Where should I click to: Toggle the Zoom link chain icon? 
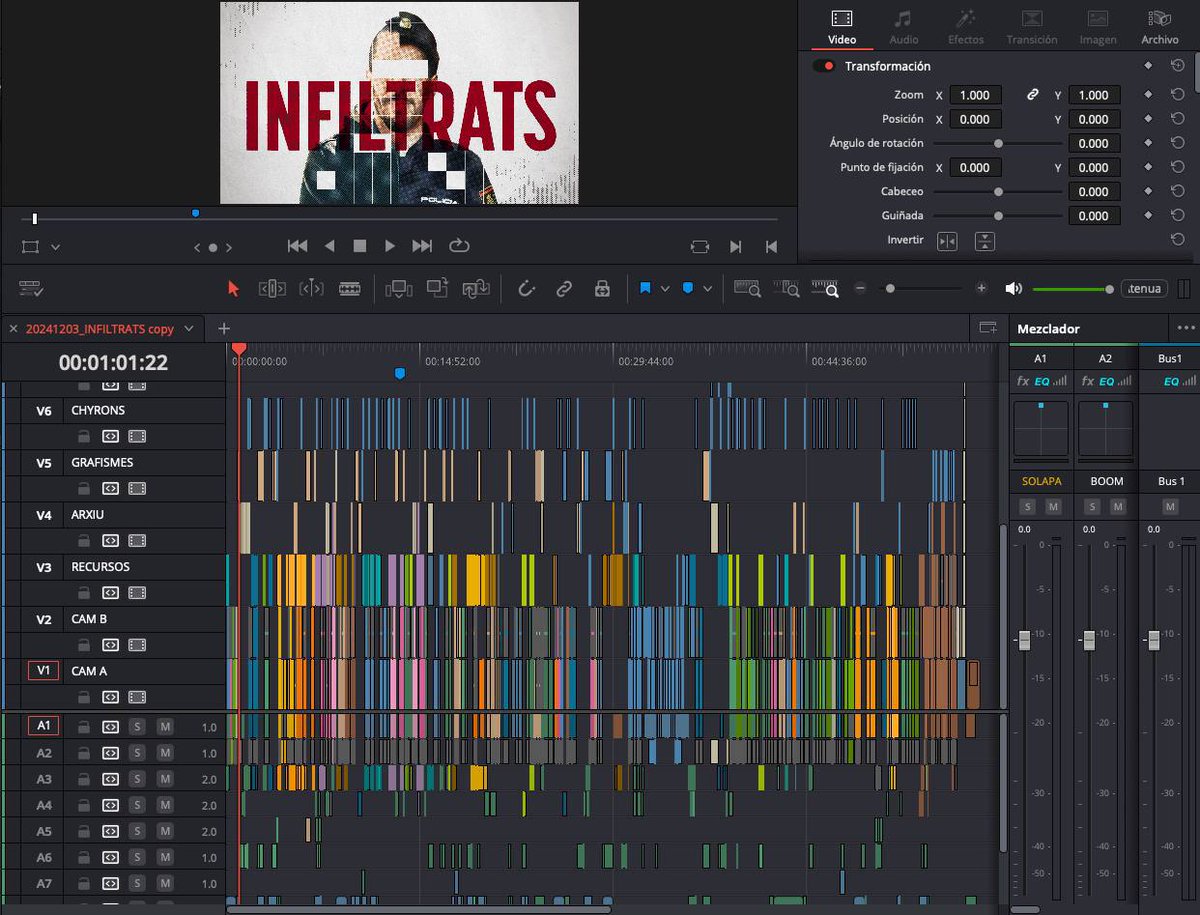[1033, 95]
